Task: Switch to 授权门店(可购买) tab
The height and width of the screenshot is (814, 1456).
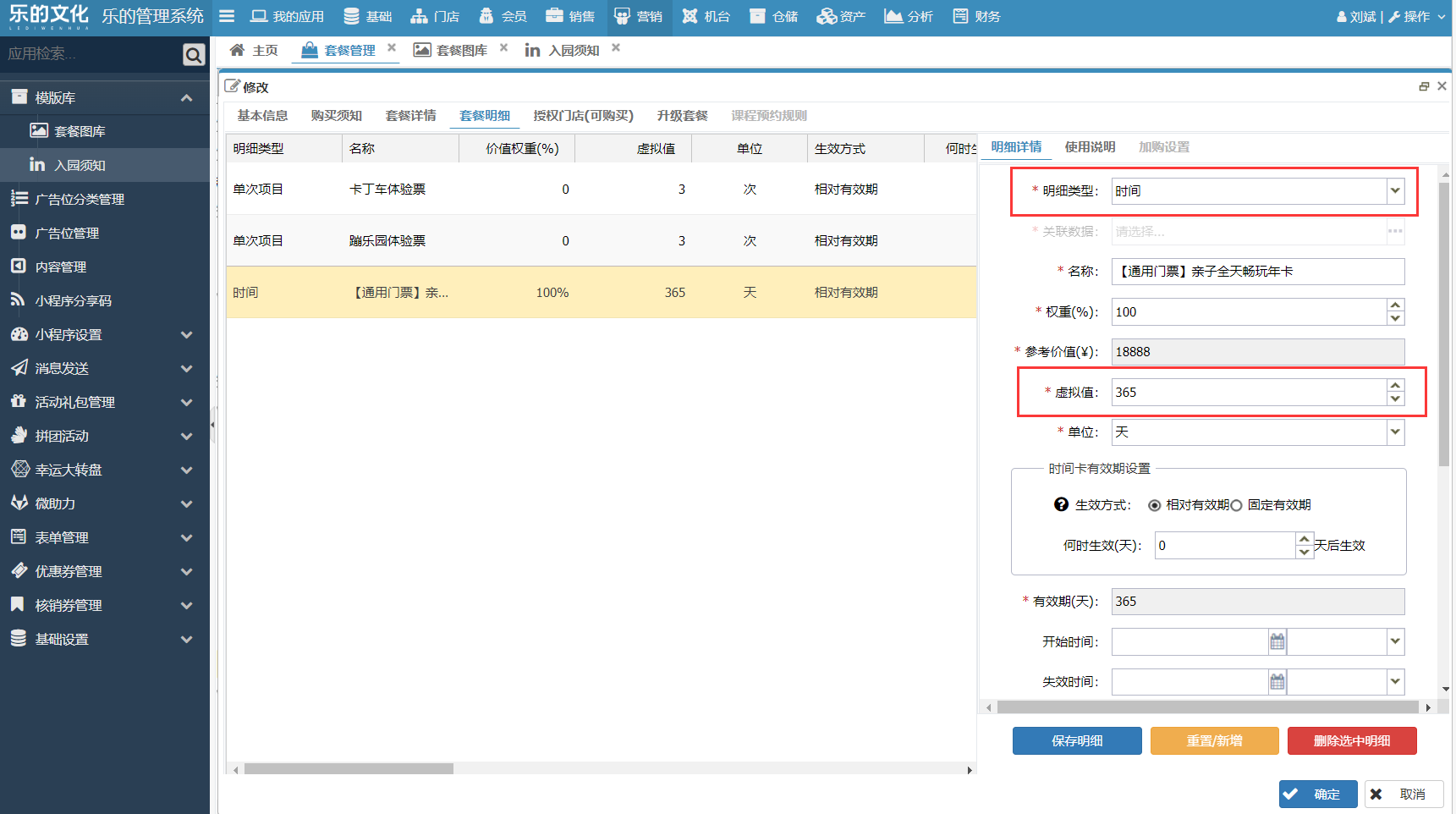Action: 583,115
